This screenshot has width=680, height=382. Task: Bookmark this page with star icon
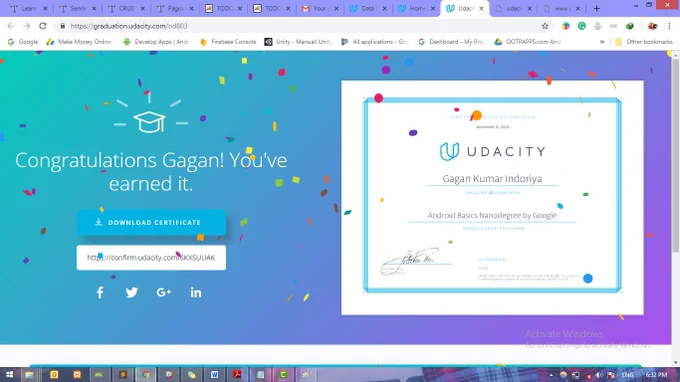545,26
